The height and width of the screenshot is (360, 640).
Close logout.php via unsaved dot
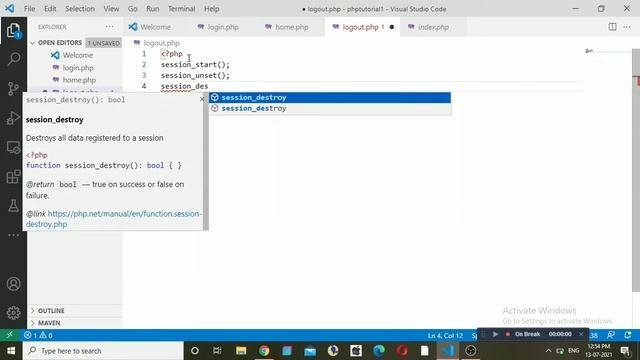pyautogui.click(x=392, y=27)
